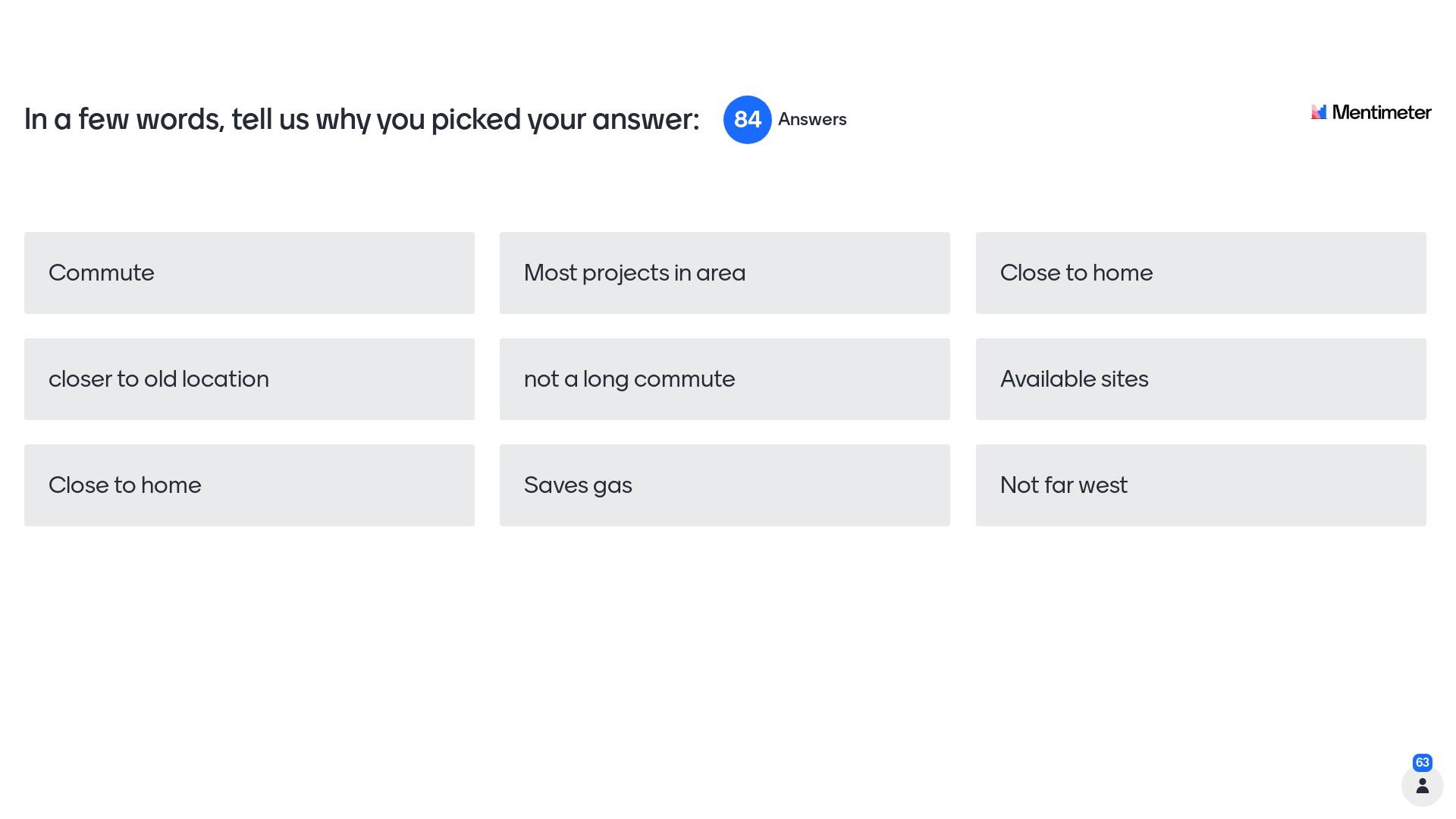This screenshot has height=819, width=1456.
Task: Click the blue 84 answers count circle
Action: point(747,120)
